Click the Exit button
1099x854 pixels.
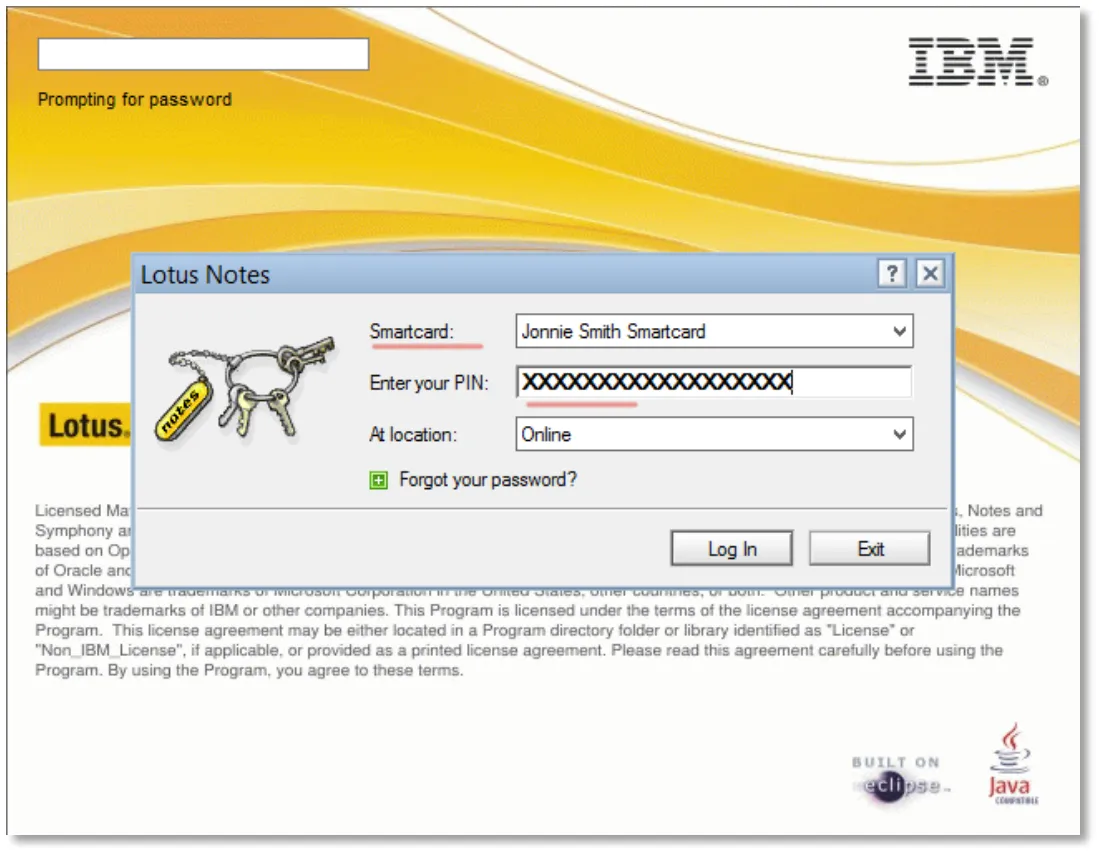pos(870,548)
